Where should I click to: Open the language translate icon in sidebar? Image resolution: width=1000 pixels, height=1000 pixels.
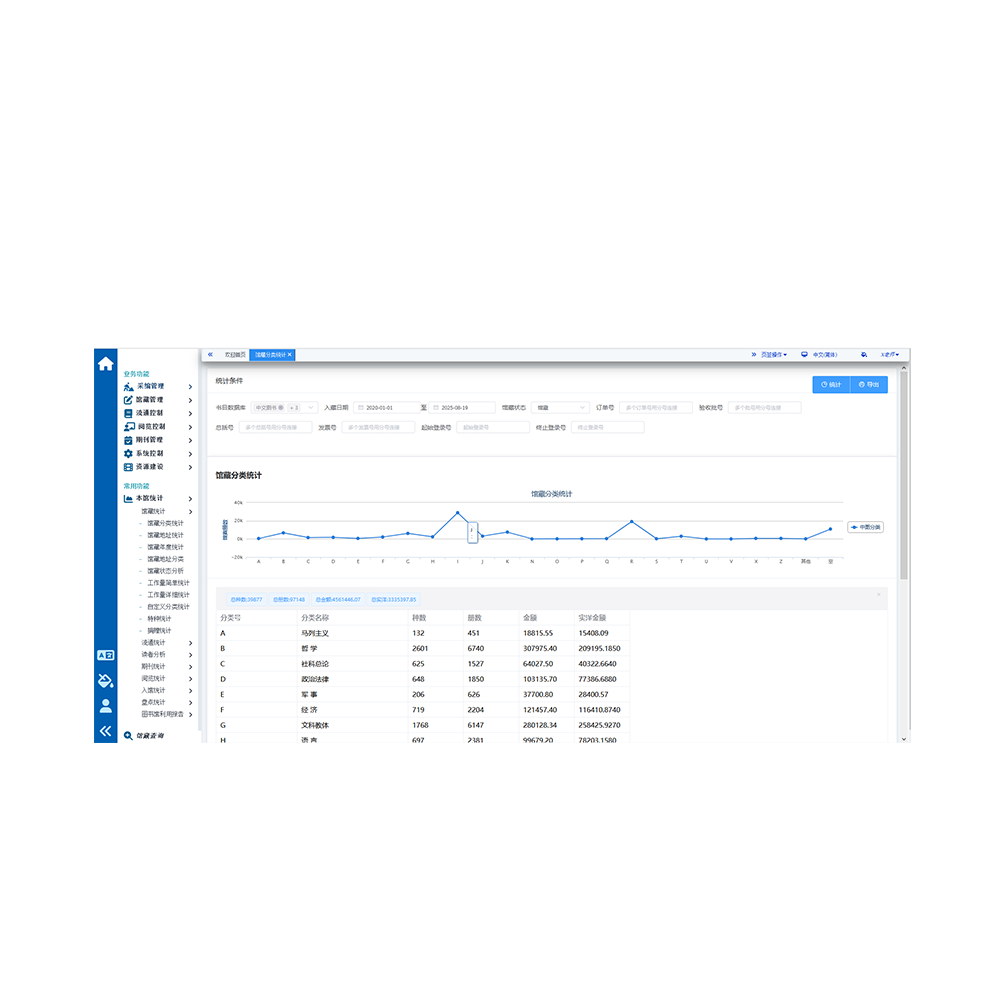(105, 655)
